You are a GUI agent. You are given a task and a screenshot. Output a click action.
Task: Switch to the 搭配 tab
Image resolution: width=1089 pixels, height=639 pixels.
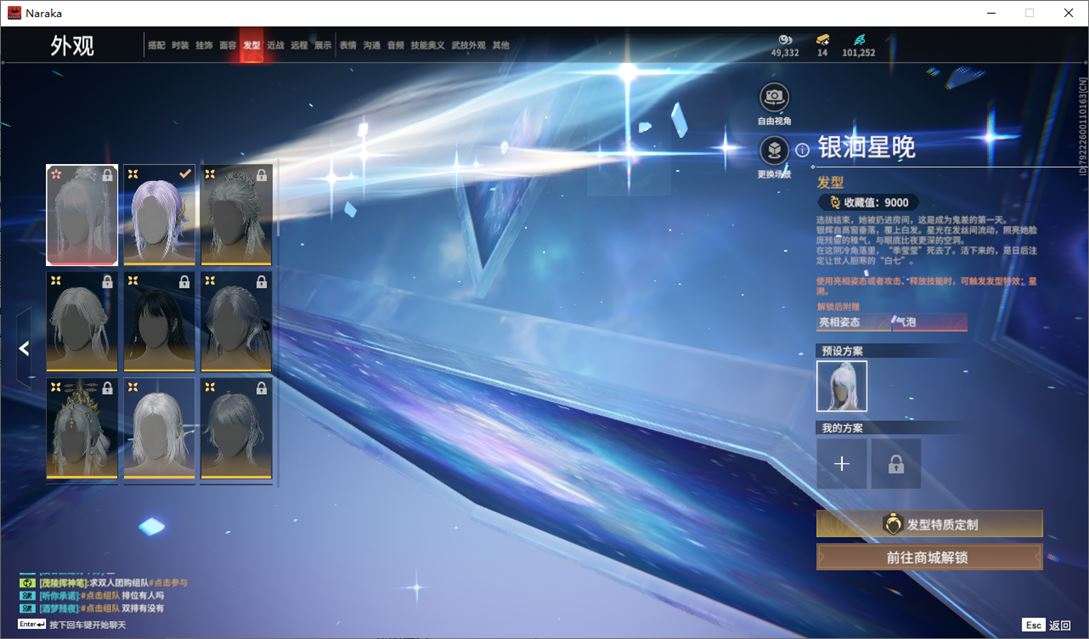point(156,45)
